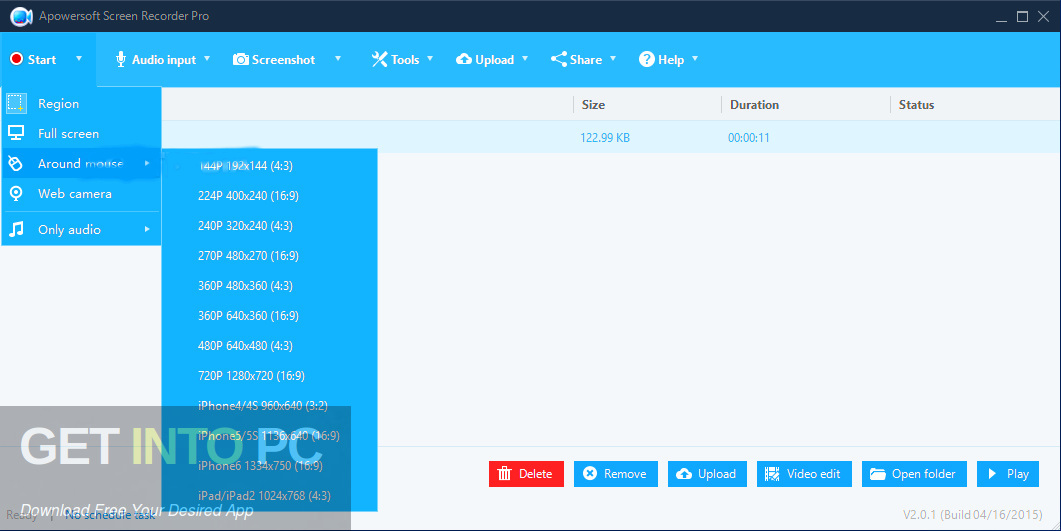Click the No schedule task link
The height and width of the screenshot is (531, 1061).
pos(110,515)
